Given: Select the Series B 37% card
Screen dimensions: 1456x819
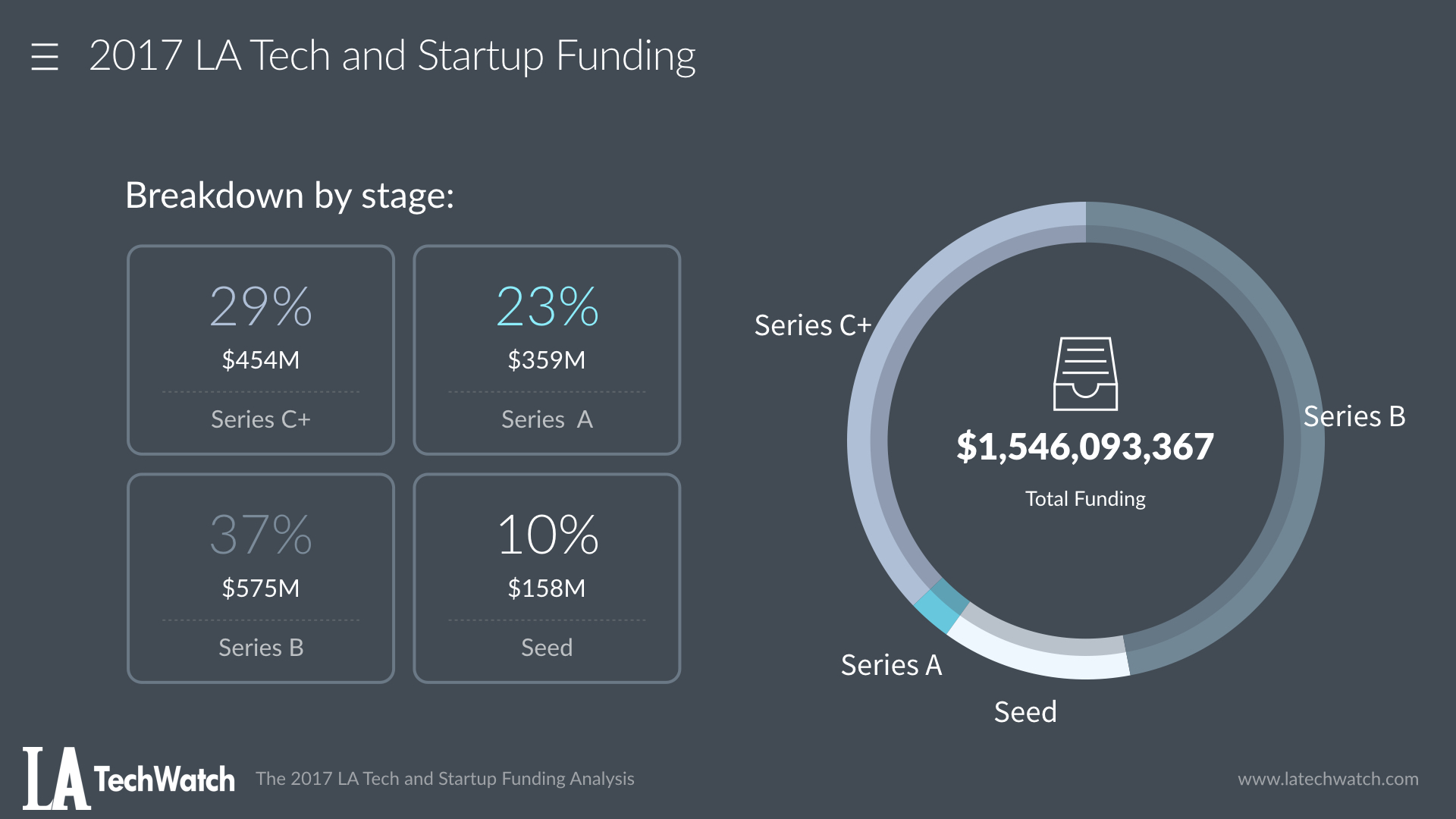Looking at the screenshot, I should 261,578.
